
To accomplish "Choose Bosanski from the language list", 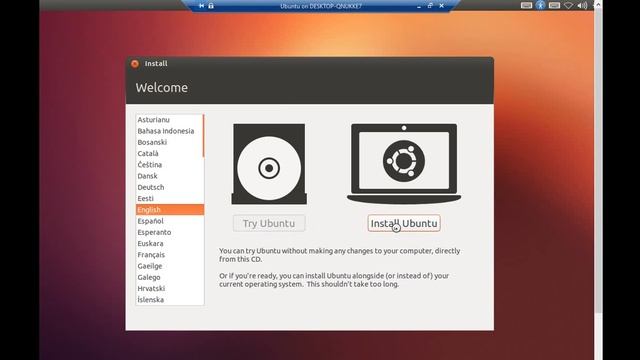I will click(x=169, y=142).
